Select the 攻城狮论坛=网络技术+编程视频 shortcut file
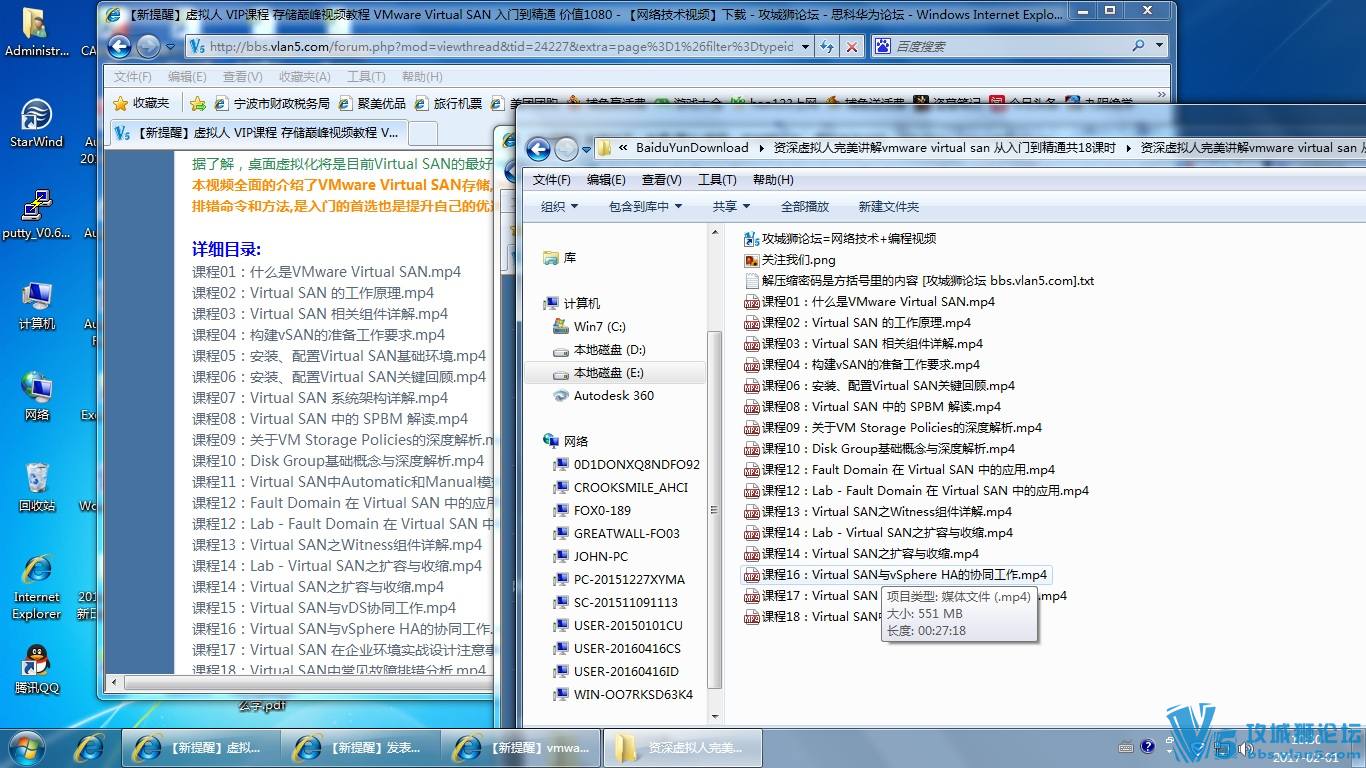 (840, 239)
